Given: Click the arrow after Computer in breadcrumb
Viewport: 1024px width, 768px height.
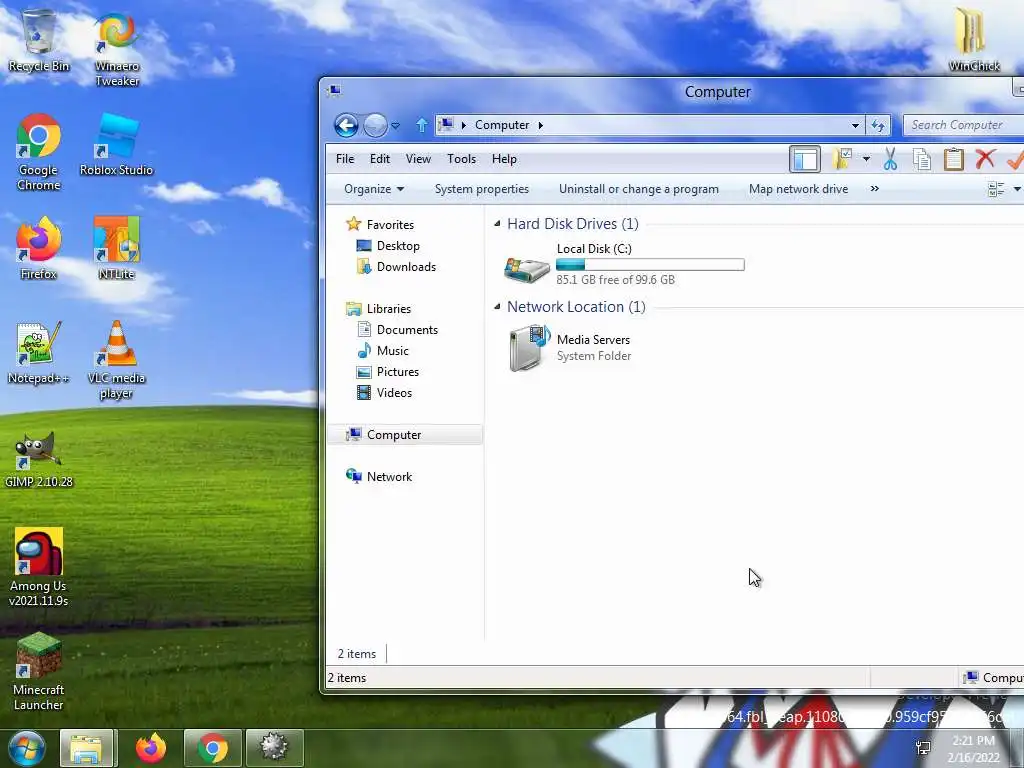Looking at the screenshot, I should pyautogui.click(x=541, y=125).
